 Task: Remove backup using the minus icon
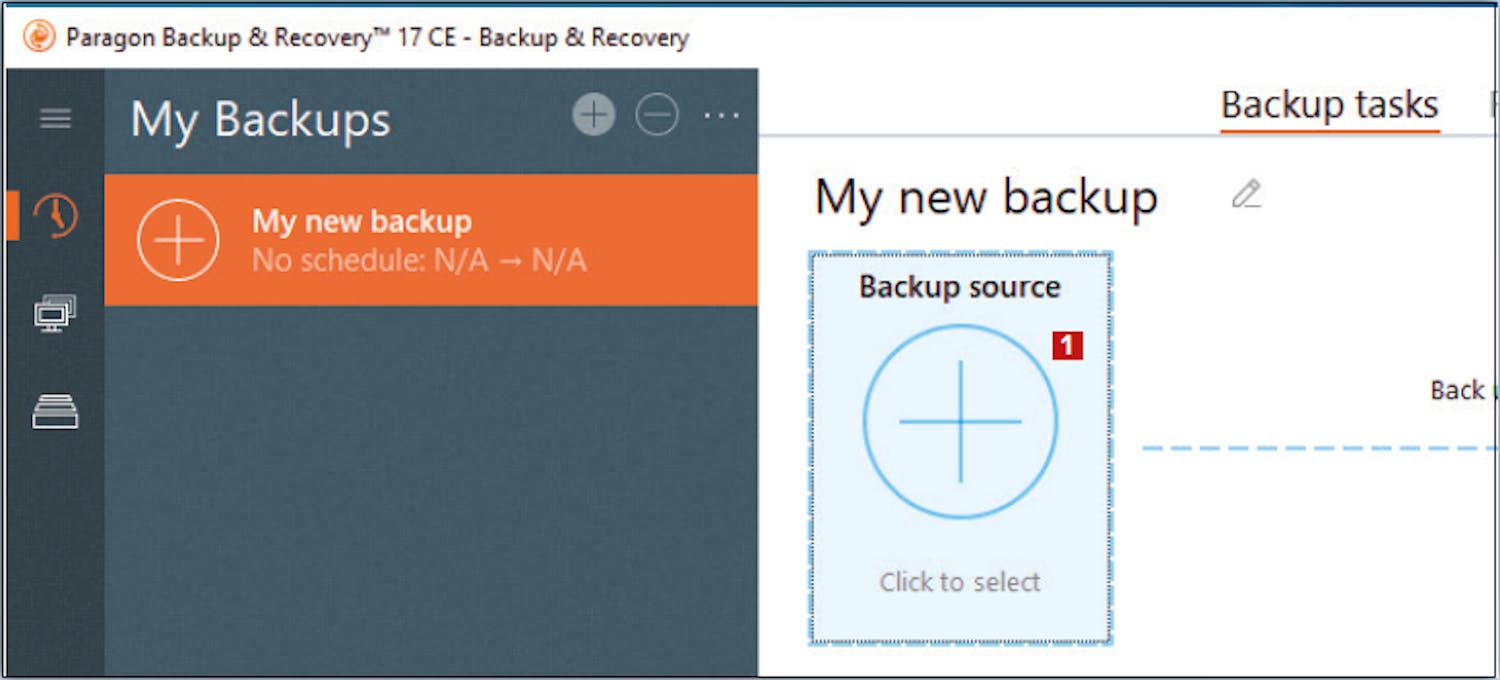click(x=657, y=116)
